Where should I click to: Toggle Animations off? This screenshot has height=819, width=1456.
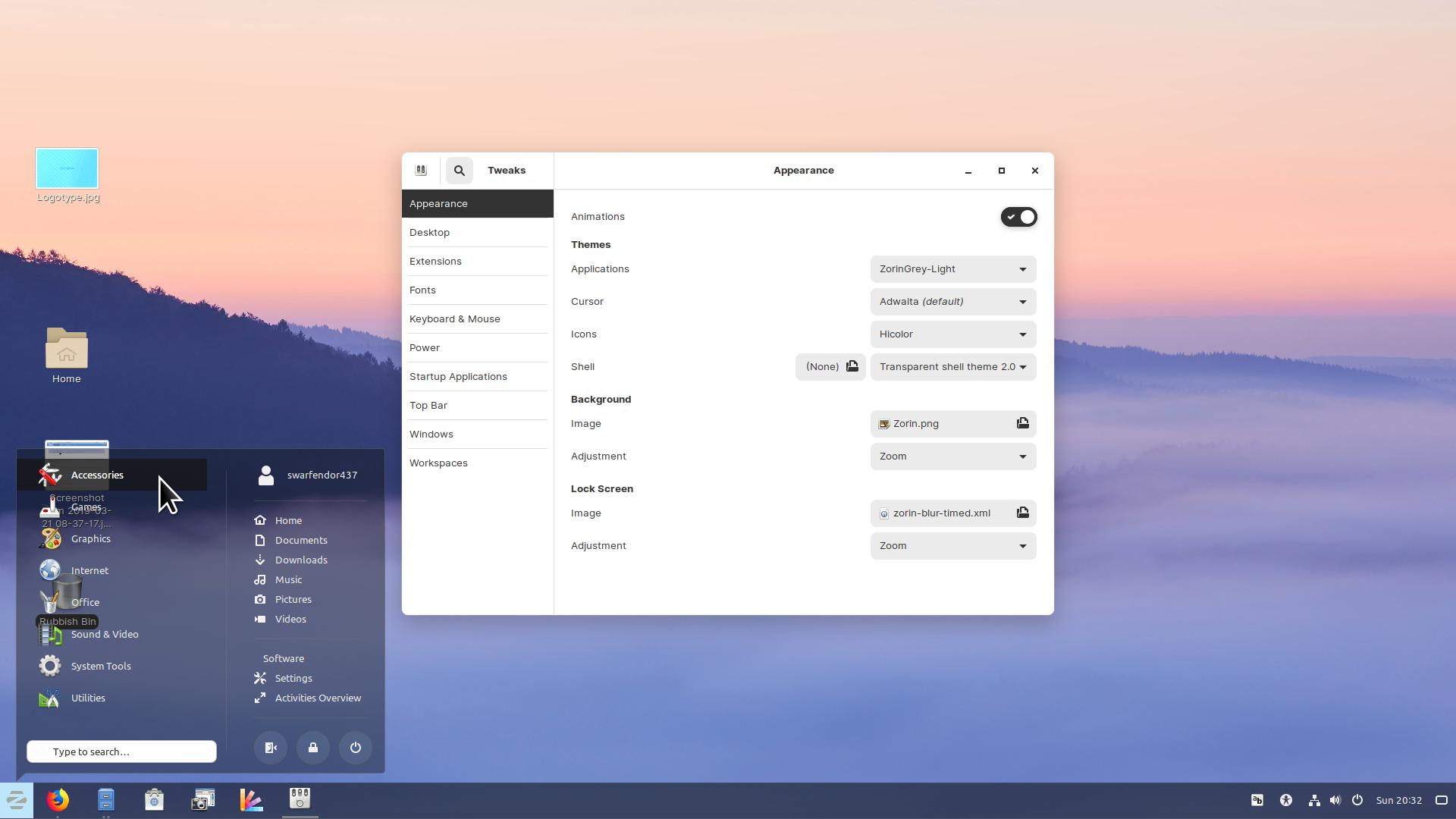coord(1018,217)
